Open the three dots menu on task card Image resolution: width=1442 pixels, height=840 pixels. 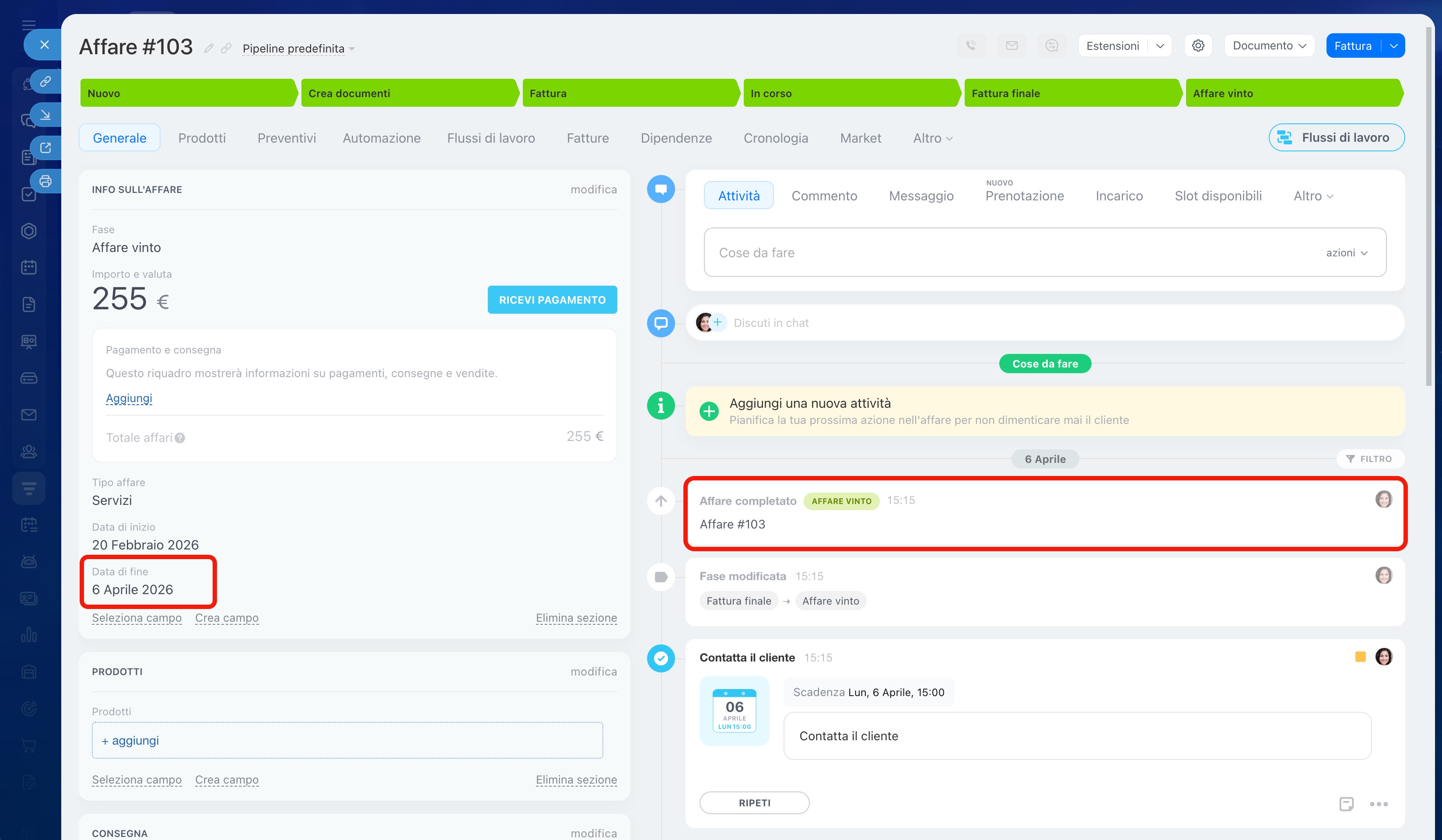point(1379,804)
